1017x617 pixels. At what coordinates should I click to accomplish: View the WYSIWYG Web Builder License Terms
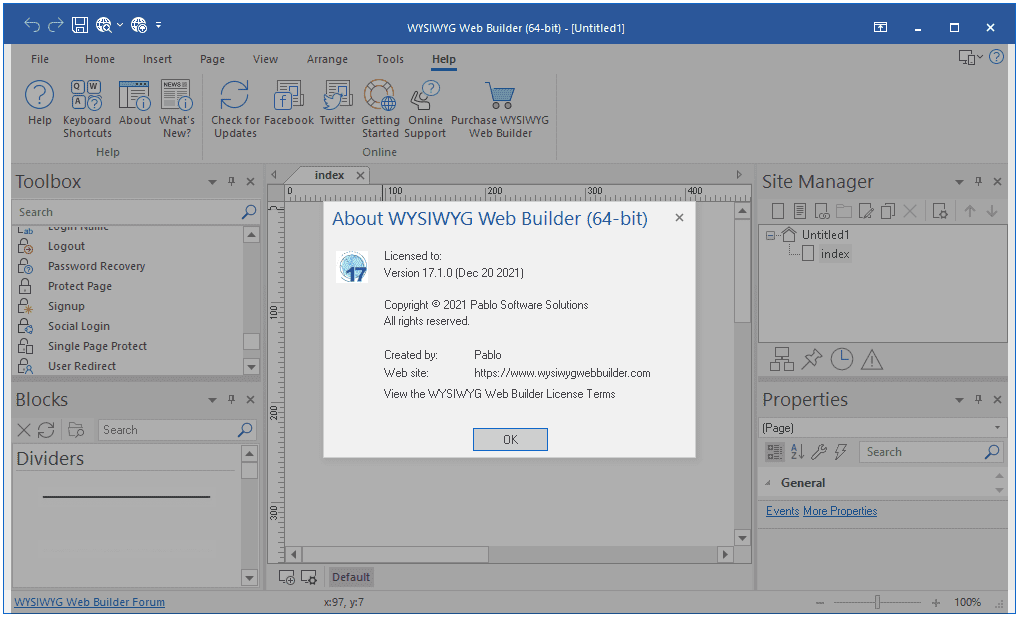(499, 394)
